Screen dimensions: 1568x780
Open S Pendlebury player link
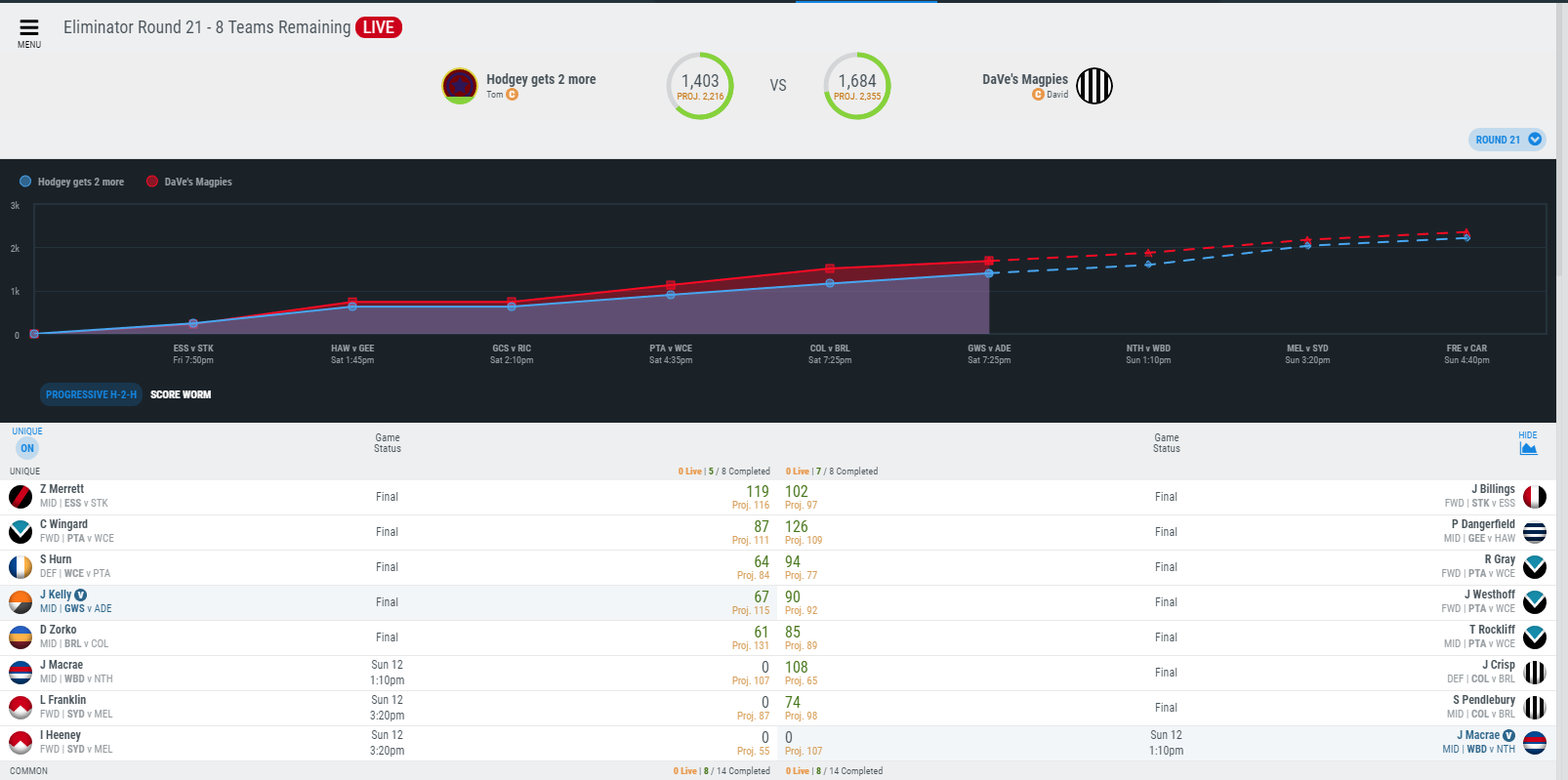click(x=1484, y=700)
